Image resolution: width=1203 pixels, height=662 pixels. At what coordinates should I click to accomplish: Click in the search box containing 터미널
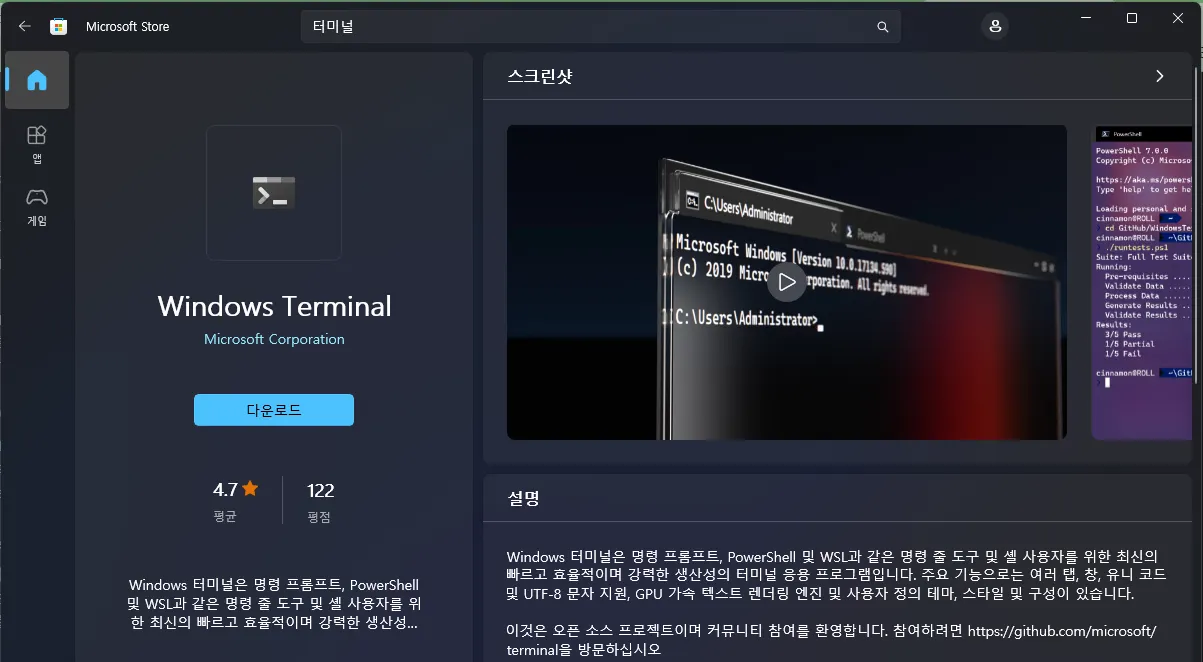coord(600,27)
